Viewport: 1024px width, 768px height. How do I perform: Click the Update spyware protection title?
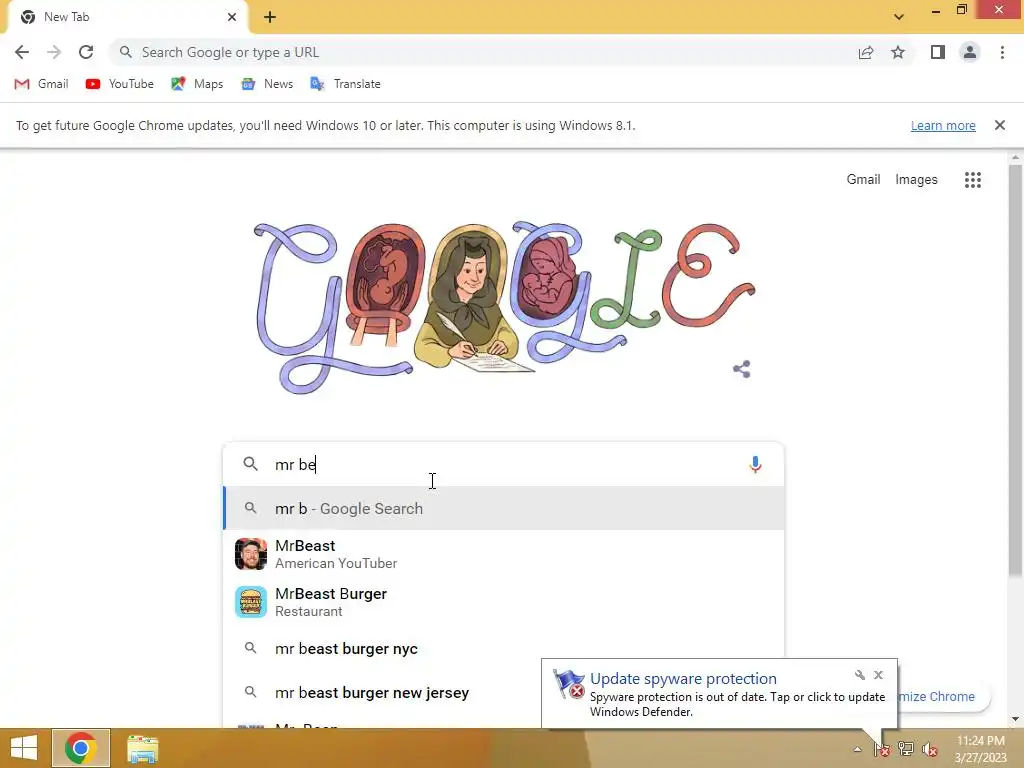[683, 679]
